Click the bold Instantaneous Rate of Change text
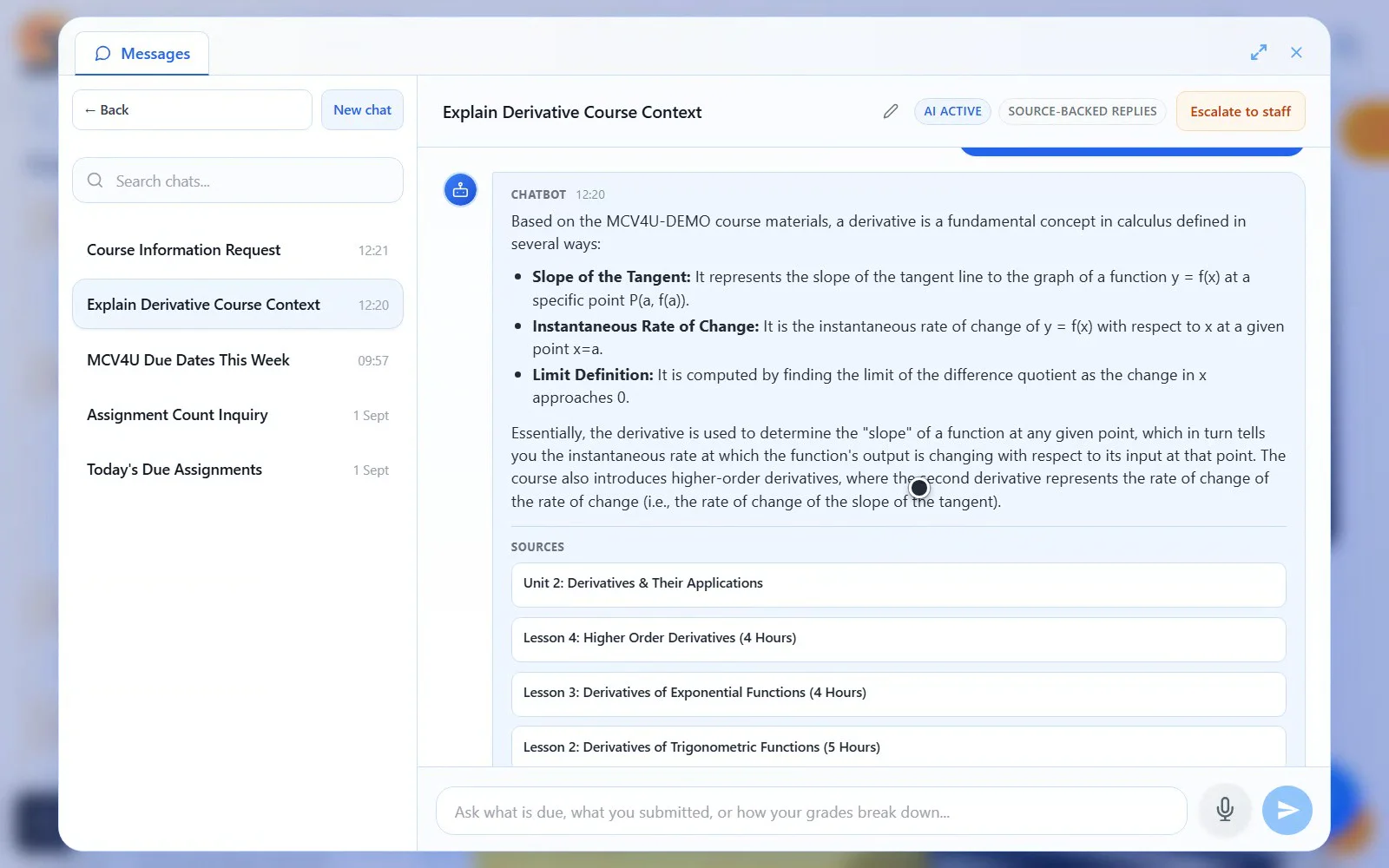This screenshot has width=1389, height=868. (646, 326)
